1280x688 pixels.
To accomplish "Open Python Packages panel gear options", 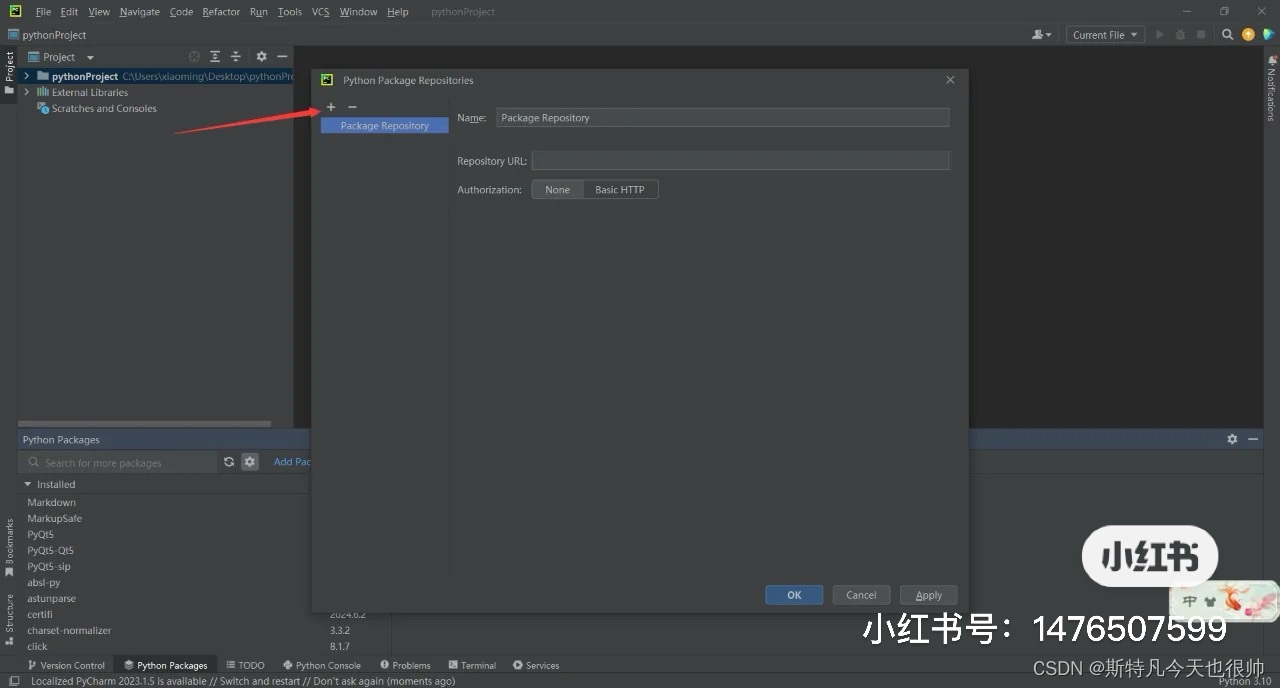I will (1232, 439).
